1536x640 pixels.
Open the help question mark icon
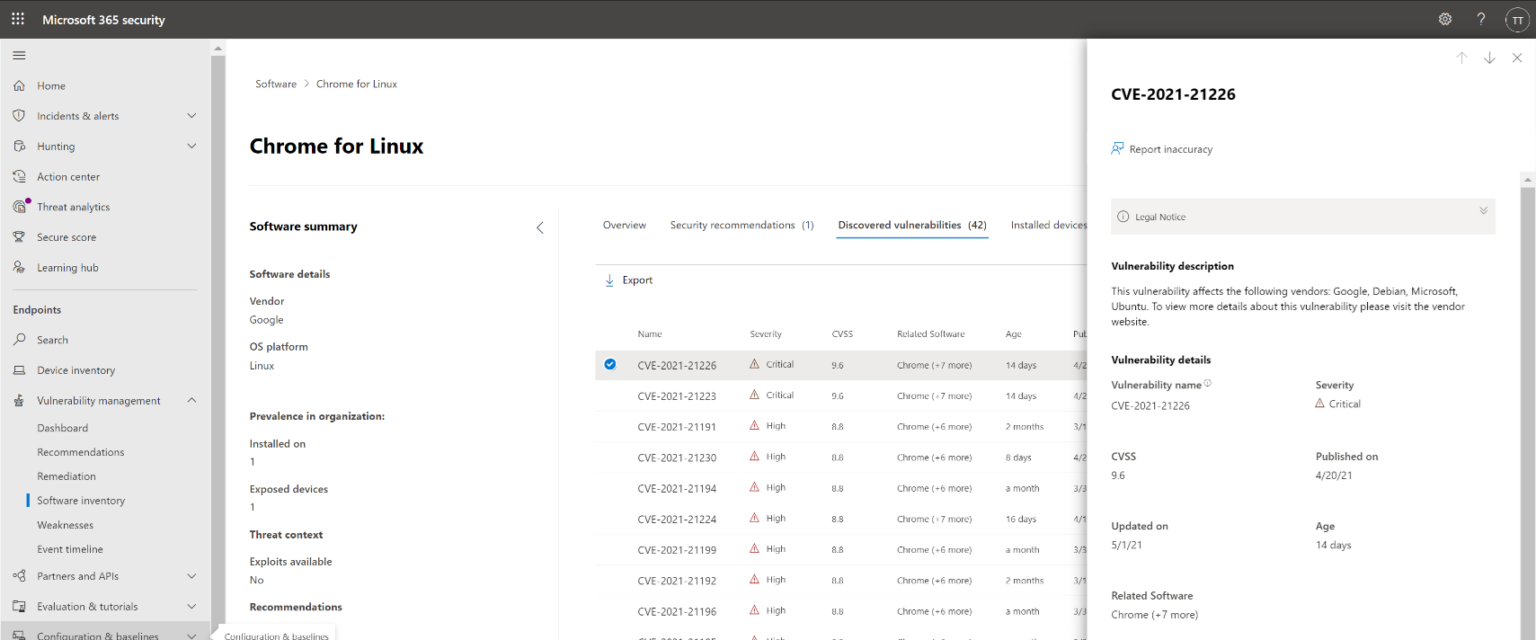(x=1481, y=18)
